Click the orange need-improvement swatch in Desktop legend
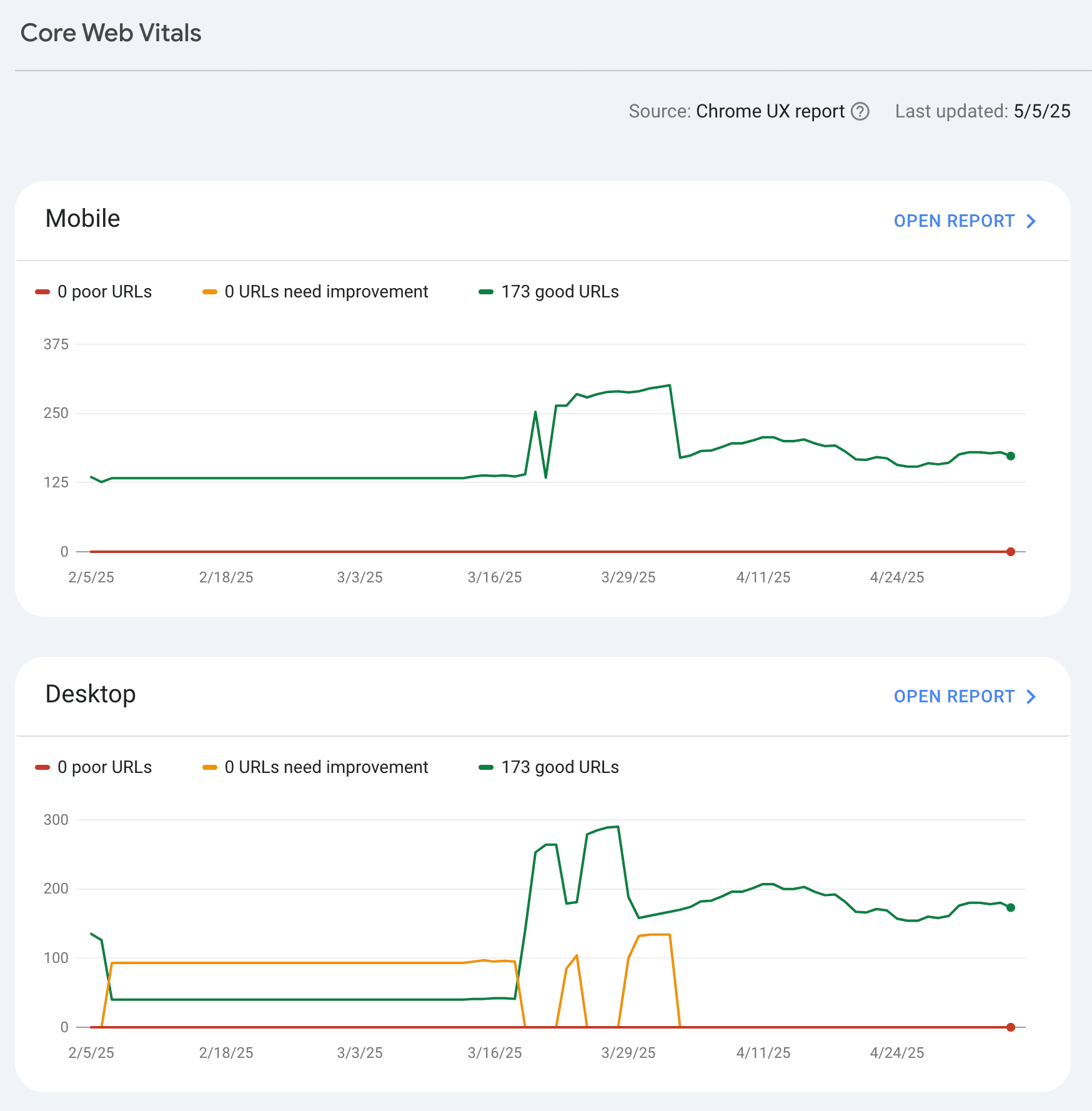 tap(210, 767)
